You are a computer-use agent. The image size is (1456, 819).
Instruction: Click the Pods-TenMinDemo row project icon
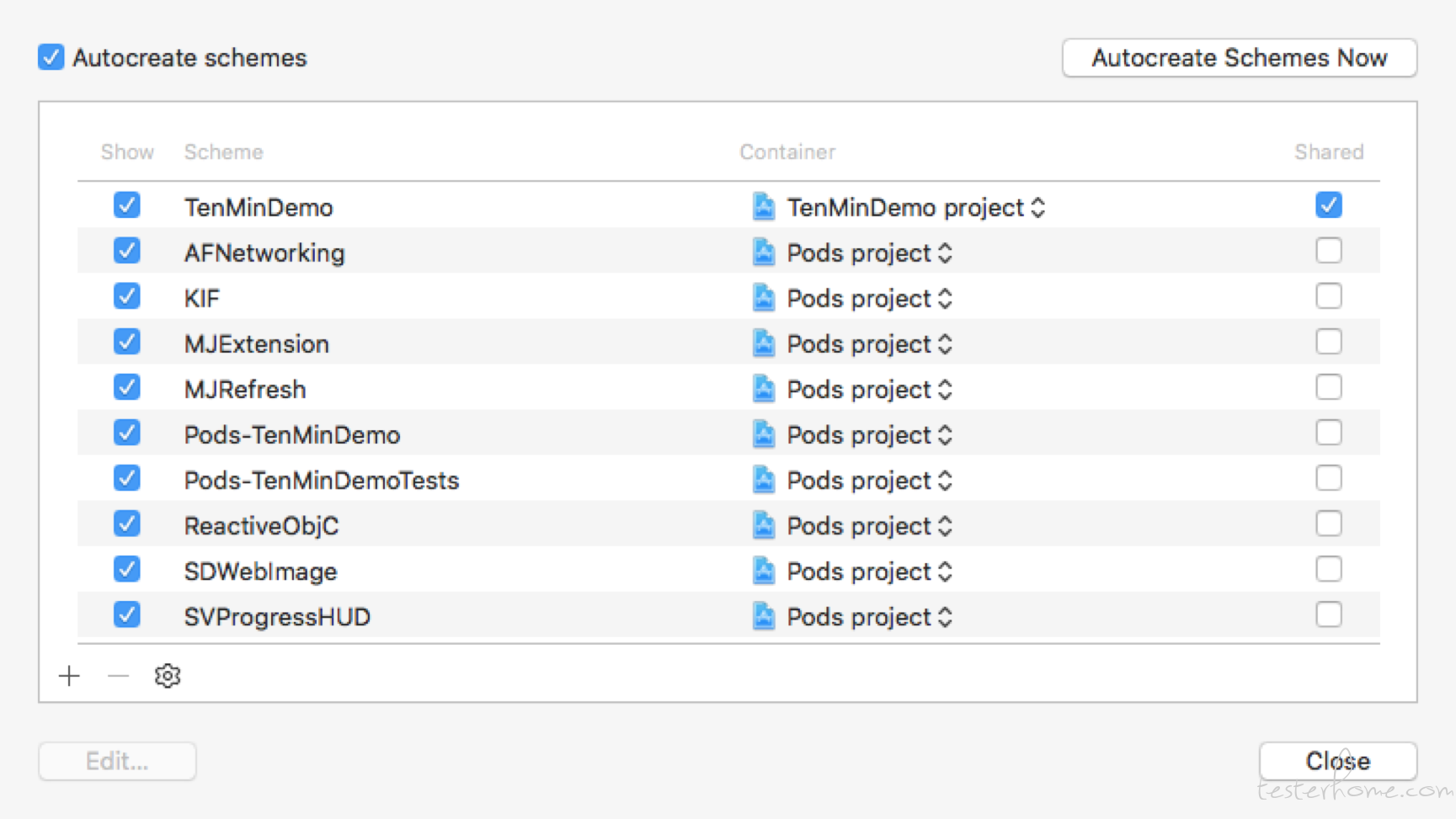[x=764, y=433]
